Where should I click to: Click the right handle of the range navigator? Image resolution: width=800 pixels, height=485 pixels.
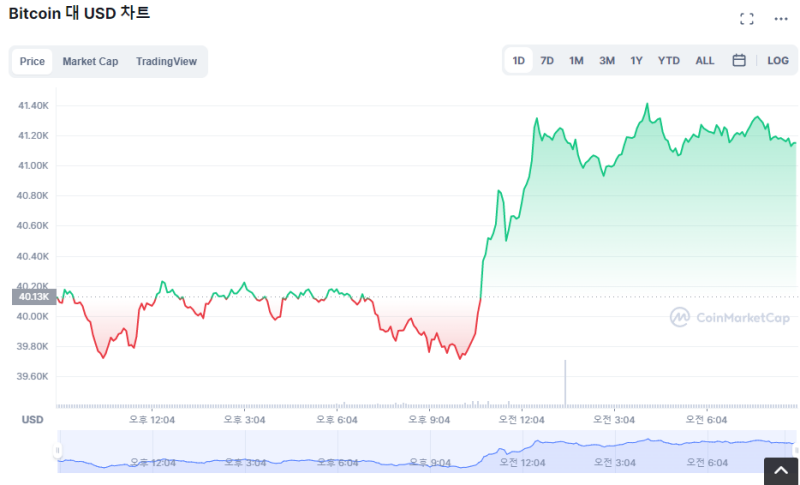click(x=796, y=450)
